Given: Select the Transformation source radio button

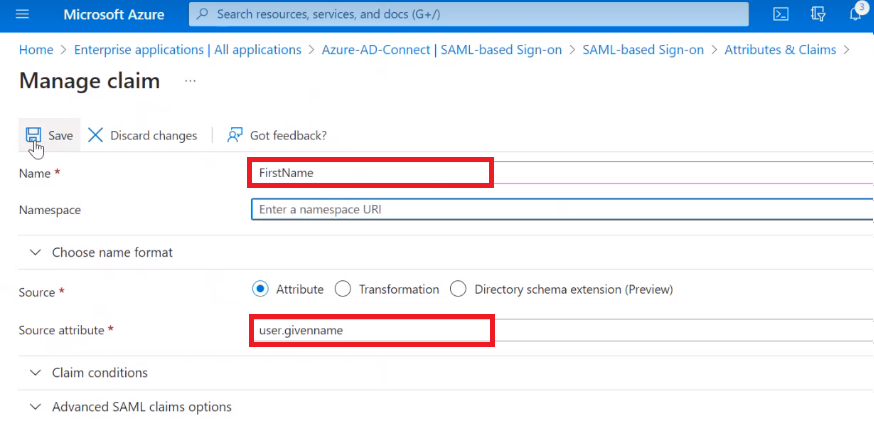Looking at the screenshot, I should pyautogui.click(x=343, y=289).
